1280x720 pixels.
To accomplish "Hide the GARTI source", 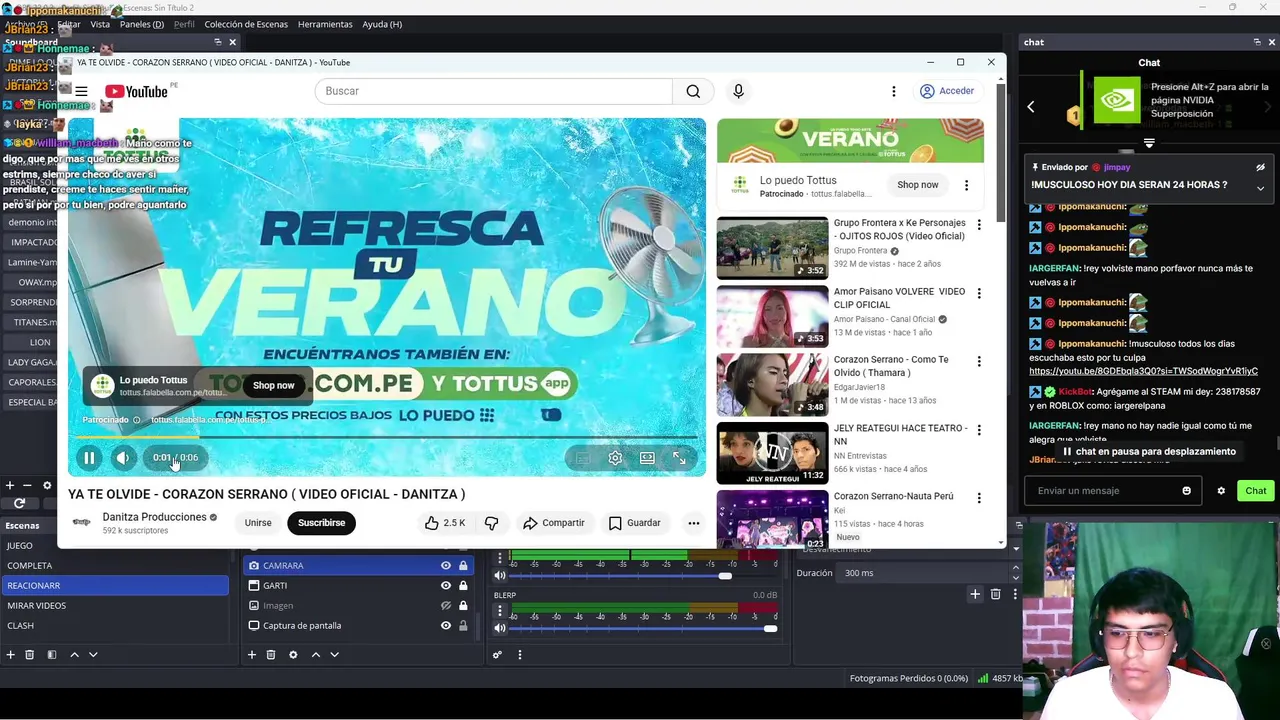I will point(446,586).
